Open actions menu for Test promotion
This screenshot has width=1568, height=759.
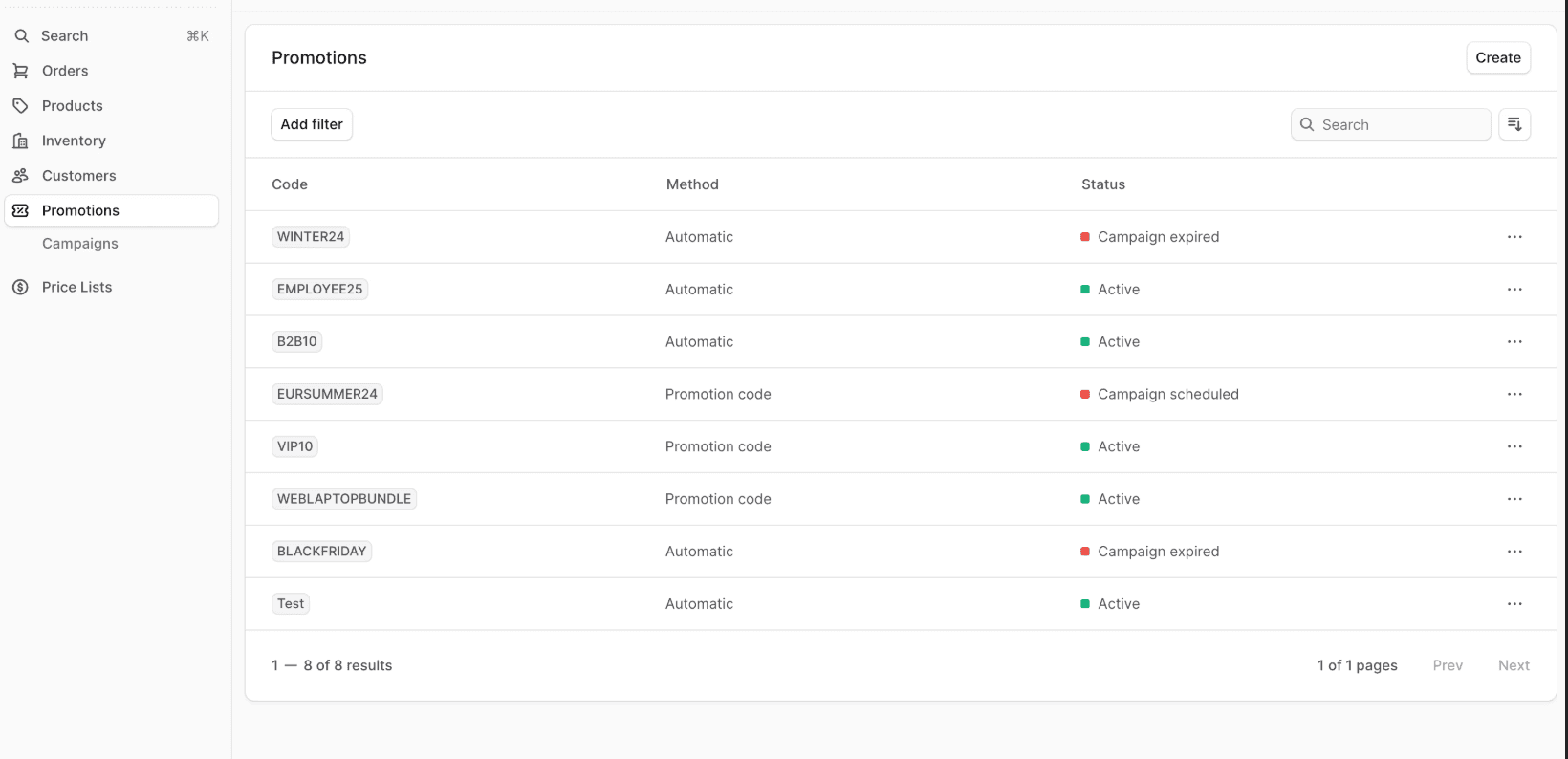(1514, 604)
